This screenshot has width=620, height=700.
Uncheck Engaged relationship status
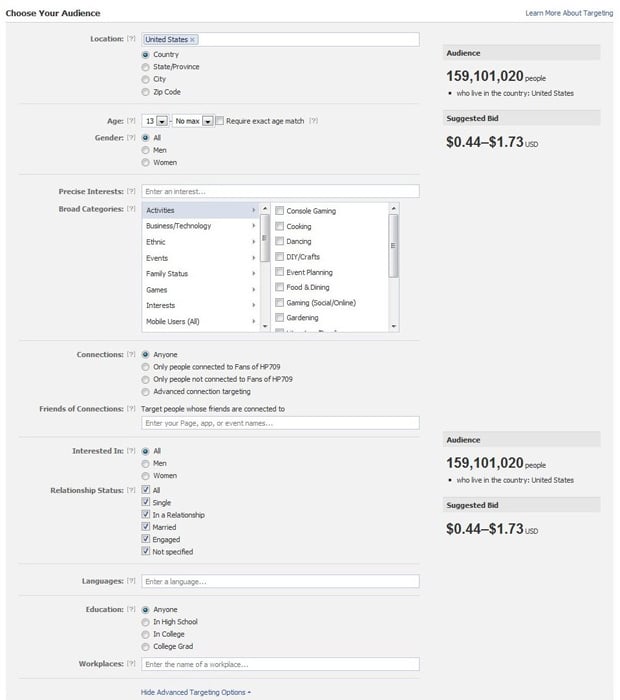pyautogui.click(x=146, y=539)
